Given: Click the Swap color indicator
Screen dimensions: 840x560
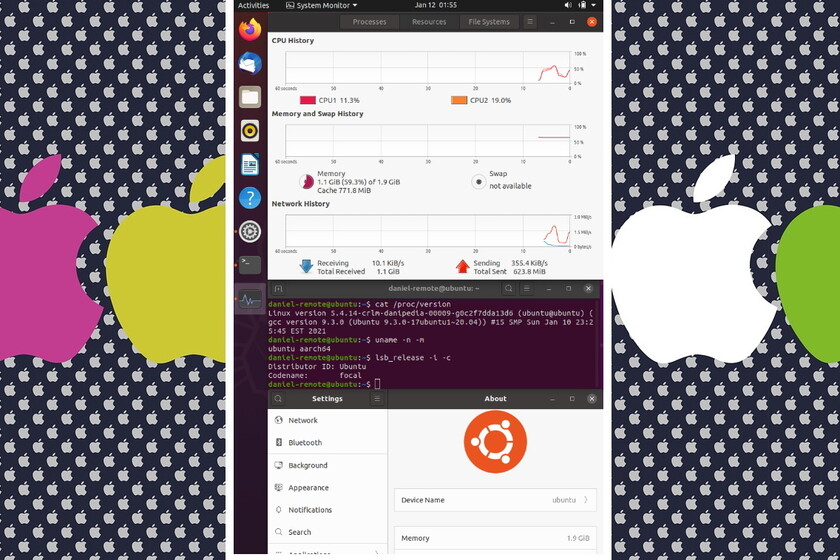Looking at the screenshot, I should click(x=478, y=182).
